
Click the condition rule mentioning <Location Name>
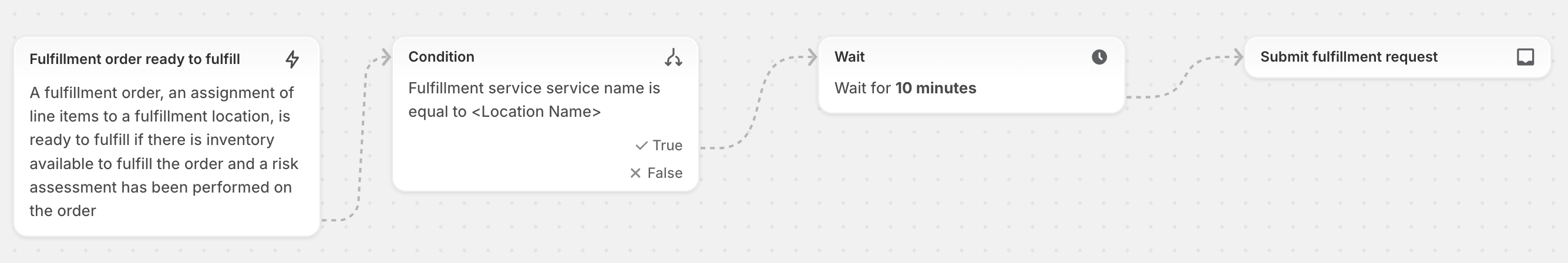tap(534, 100)
